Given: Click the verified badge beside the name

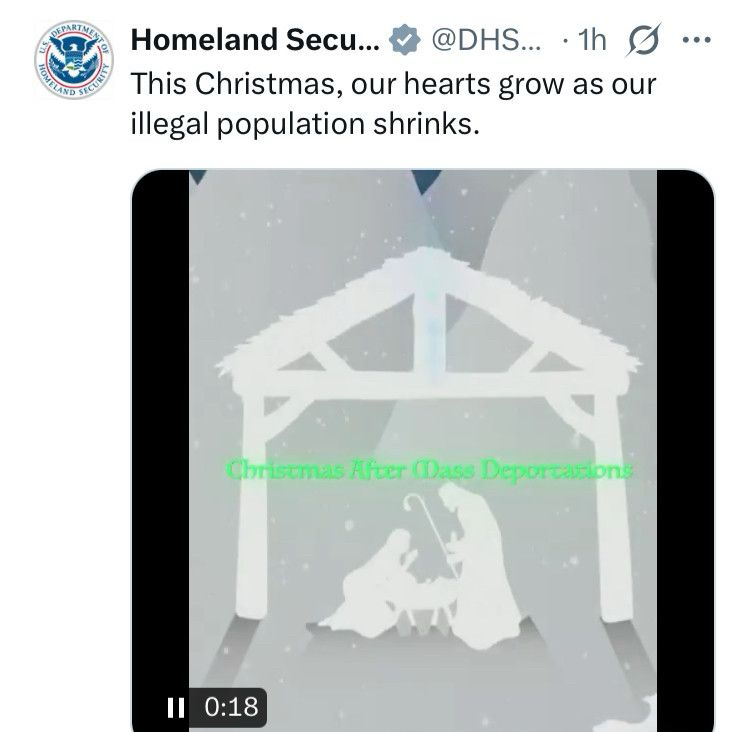Looking at the screenshot, I should 405,39.
